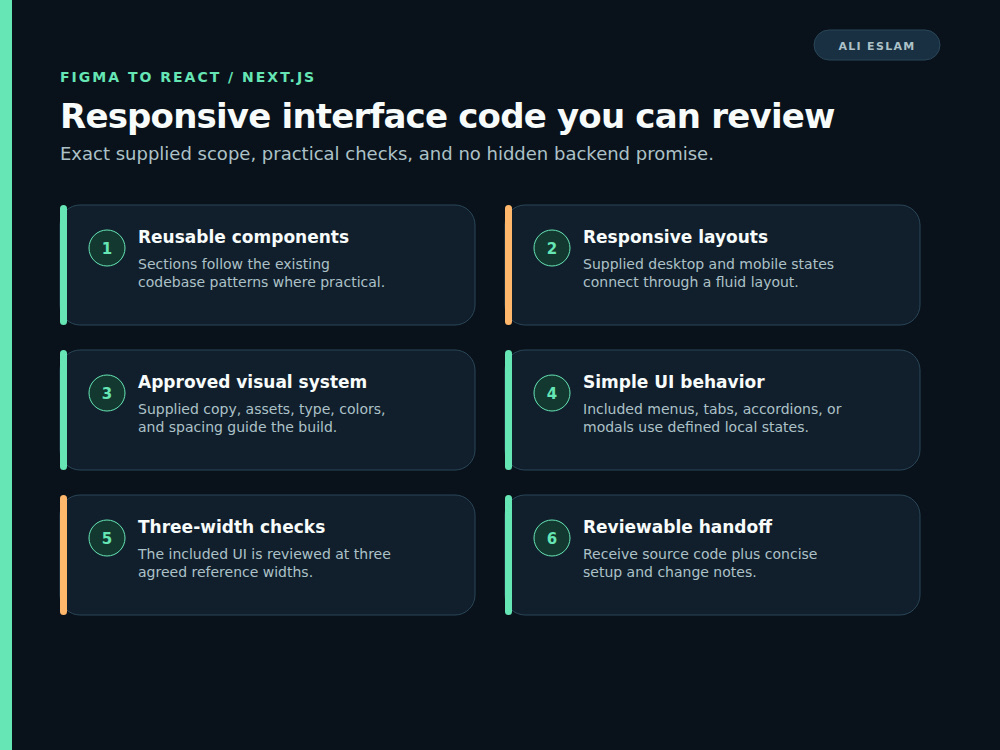Click number 3 circle badge

pos(107,393)
